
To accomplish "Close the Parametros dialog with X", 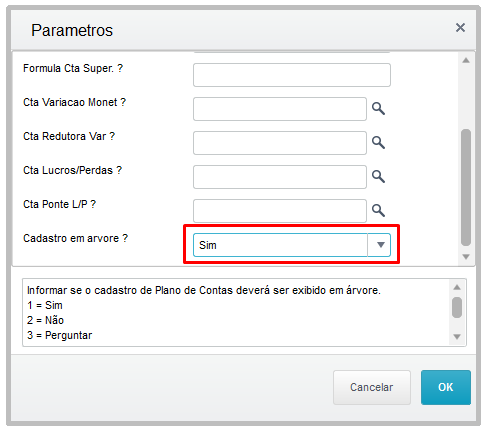I will 460,28.
